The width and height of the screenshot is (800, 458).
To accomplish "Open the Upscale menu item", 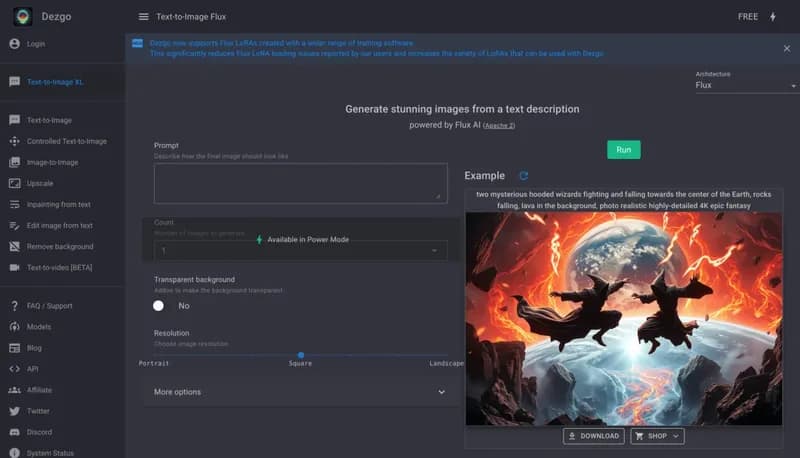I will point(40,183).
